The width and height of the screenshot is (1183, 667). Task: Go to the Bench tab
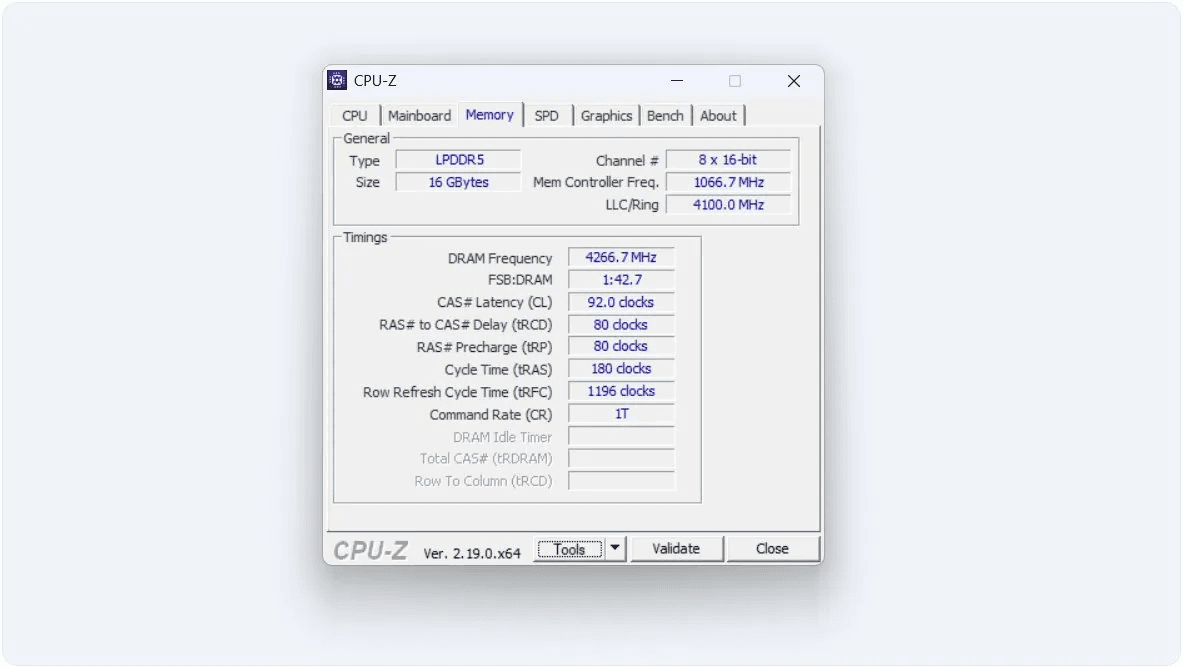665,115
